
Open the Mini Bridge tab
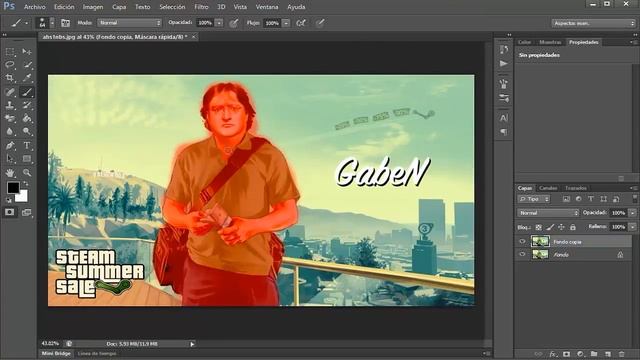click(56, 353)
